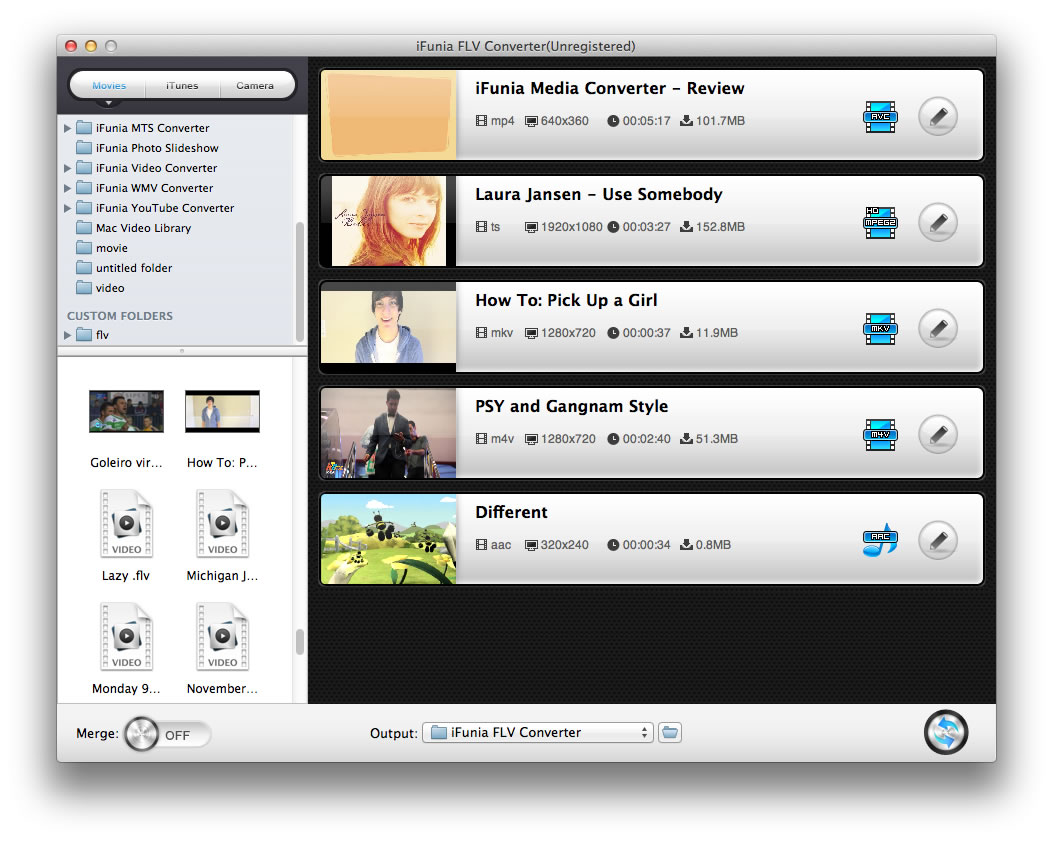The height and width of the screenshot is (841, 1053).
Task: Select the Monday 9... video file icon
Action: pyautogui.click(x=126, y=637)
